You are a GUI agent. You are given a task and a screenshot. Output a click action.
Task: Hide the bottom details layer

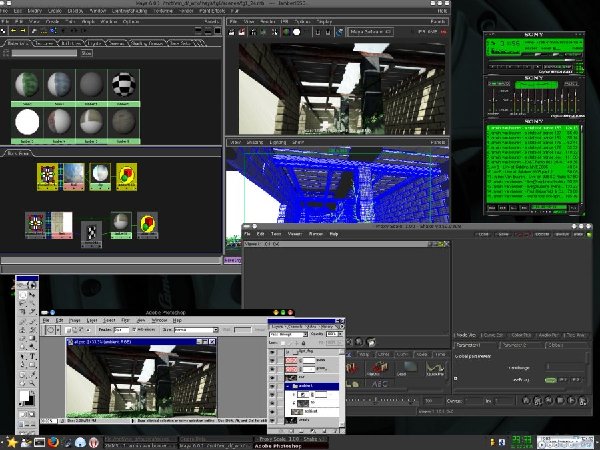[x=272, y=420]
